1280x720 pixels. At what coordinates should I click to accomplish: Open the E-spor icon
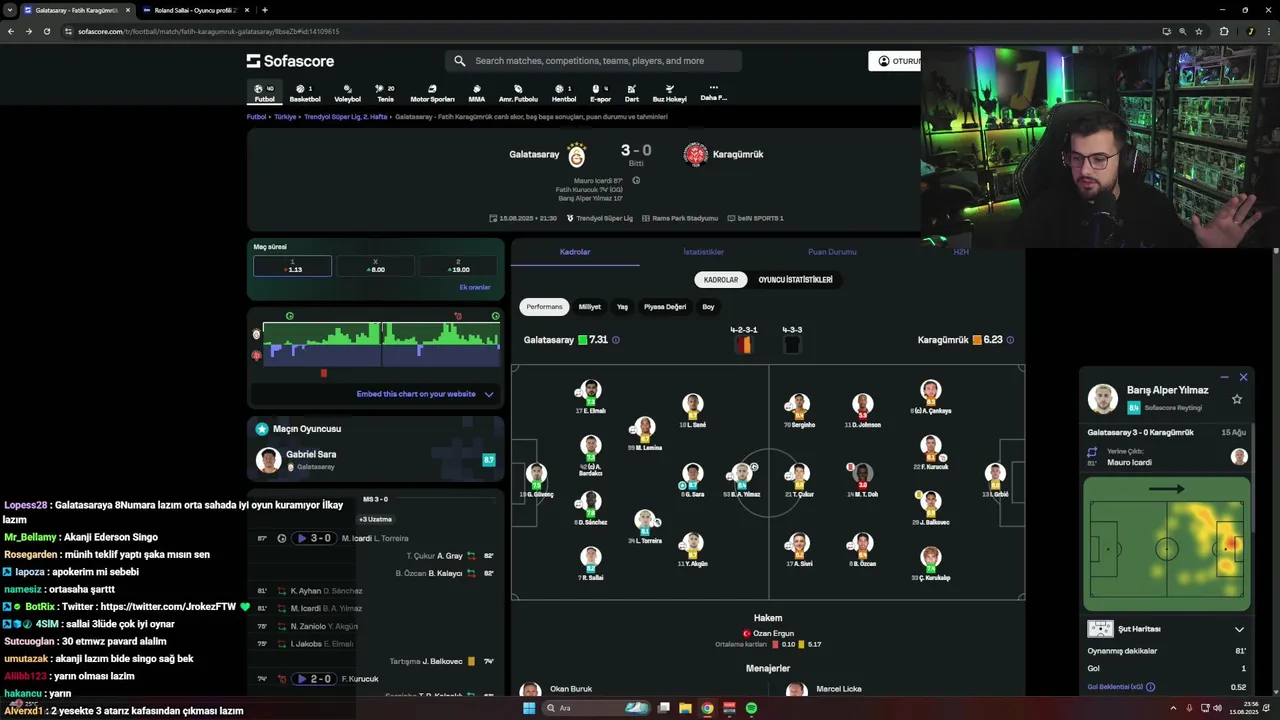600,93
